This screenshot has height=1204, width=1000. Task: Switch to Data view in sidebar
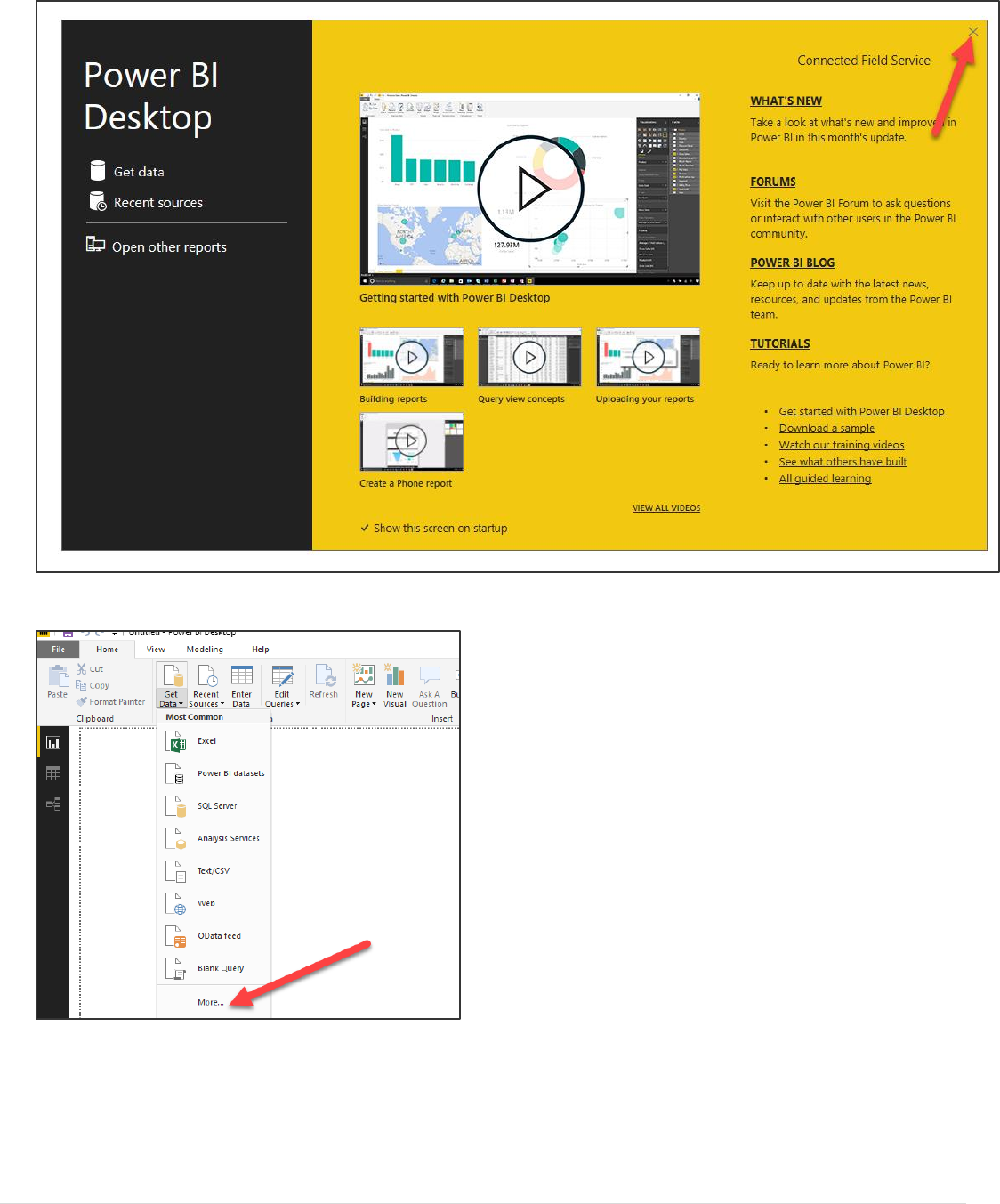click(x=53, y=773)
